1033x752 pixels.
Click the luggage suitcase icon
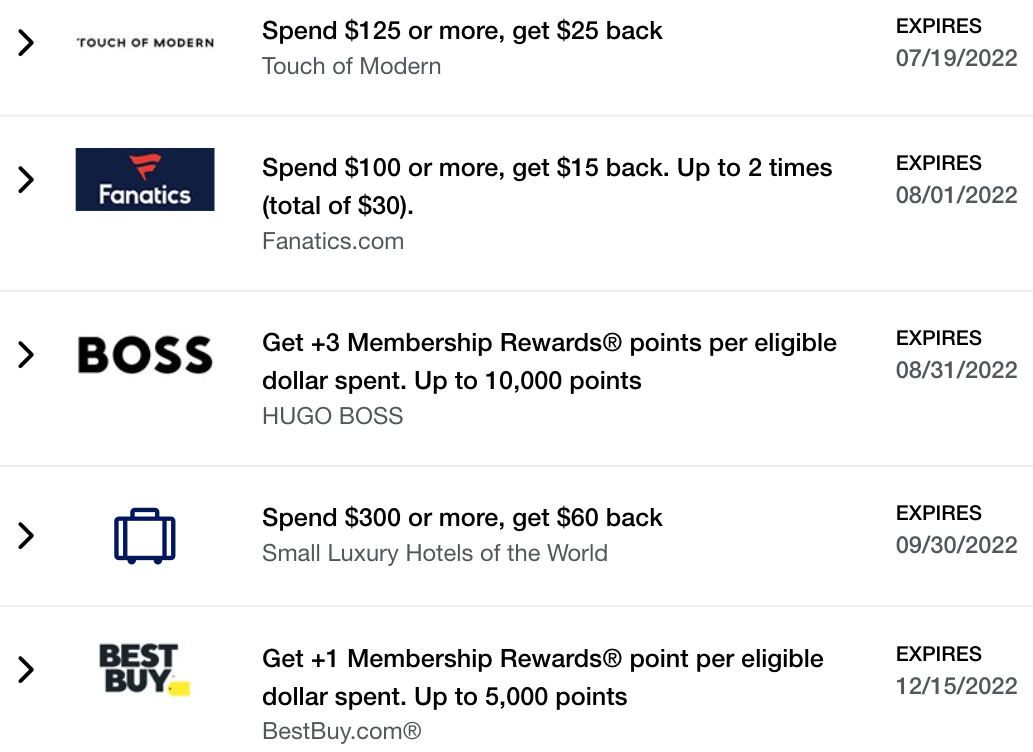click(x=145, y=536)
